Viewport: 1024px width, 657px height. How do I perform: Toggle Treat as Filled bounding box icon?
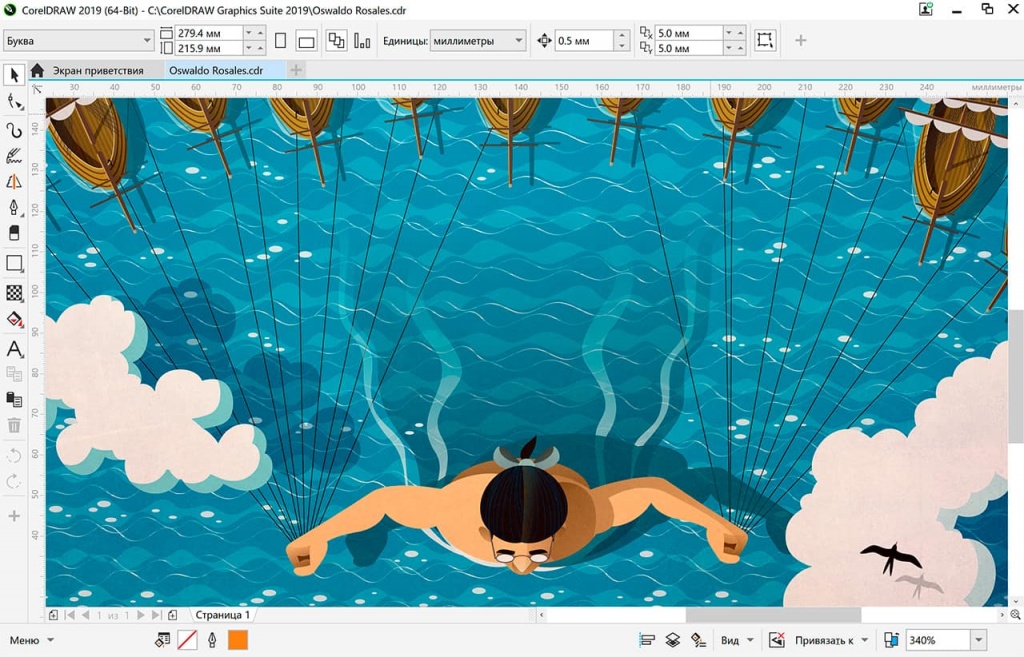coord(765,40)
